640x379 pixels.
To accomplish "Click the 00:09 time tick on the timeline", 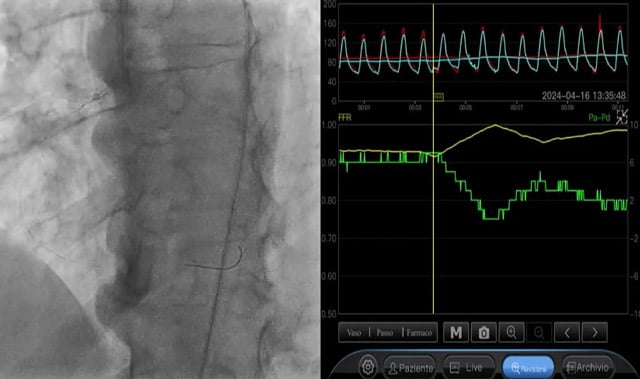I will (x=567, y=108).
